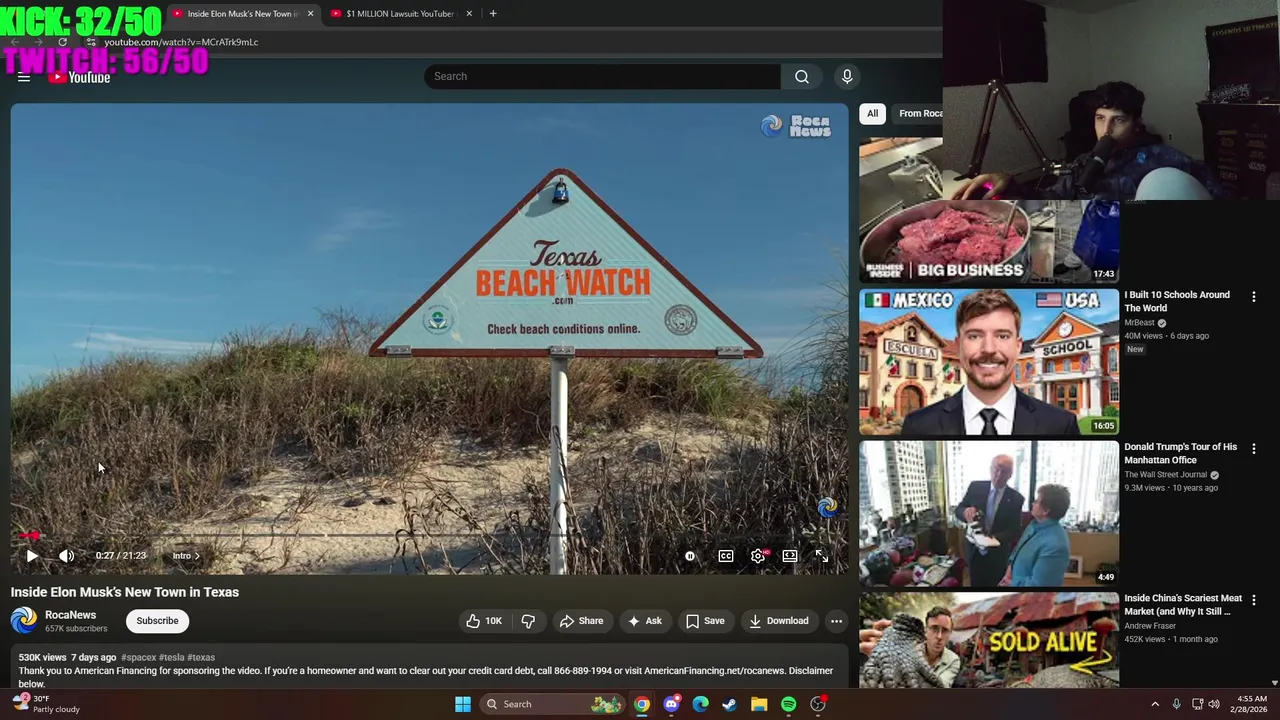Open player settings gear

click(x=758, y=556)
